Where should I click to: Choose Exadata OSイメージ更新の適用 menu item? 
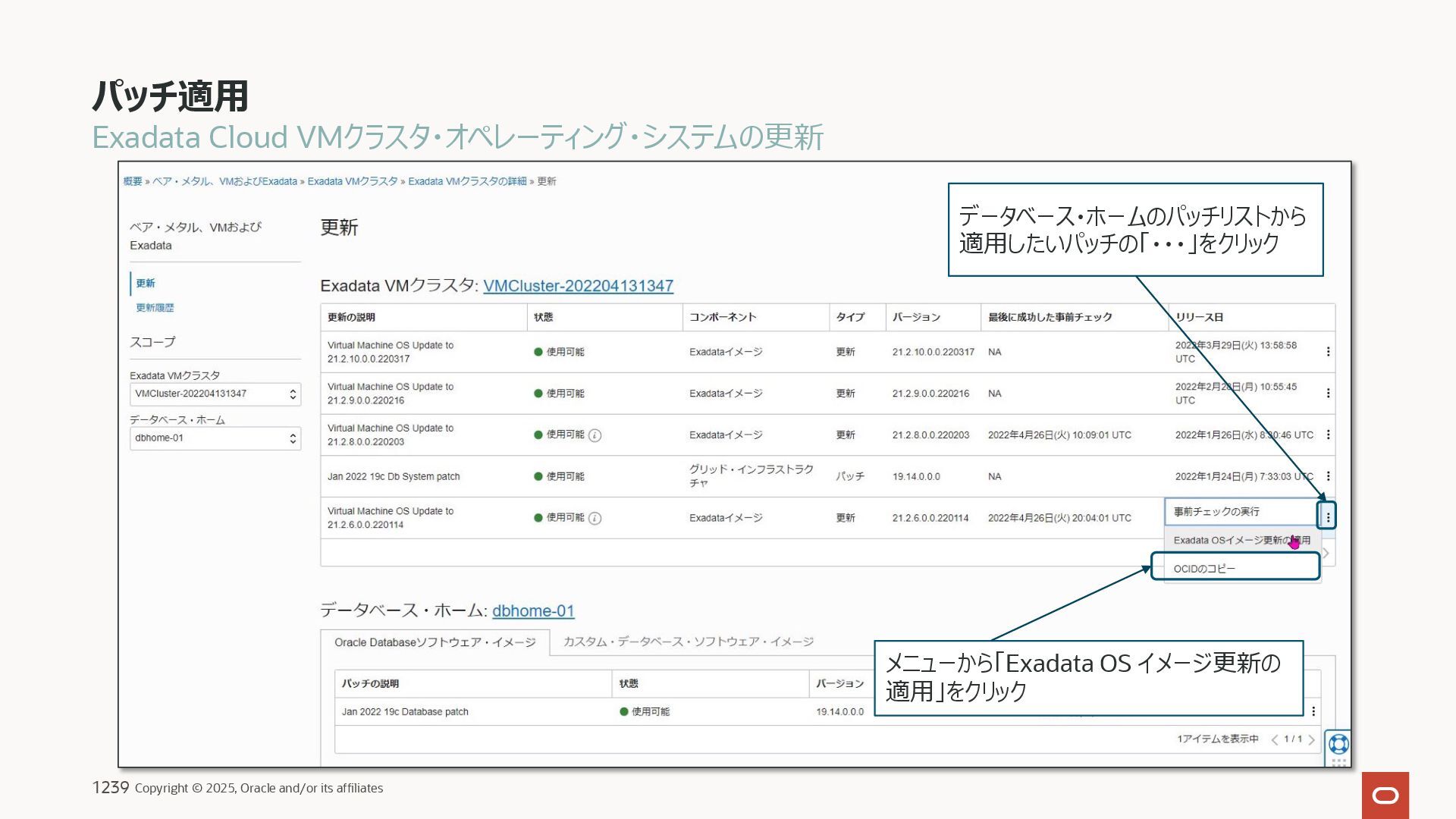click(x=1241, y=541)
